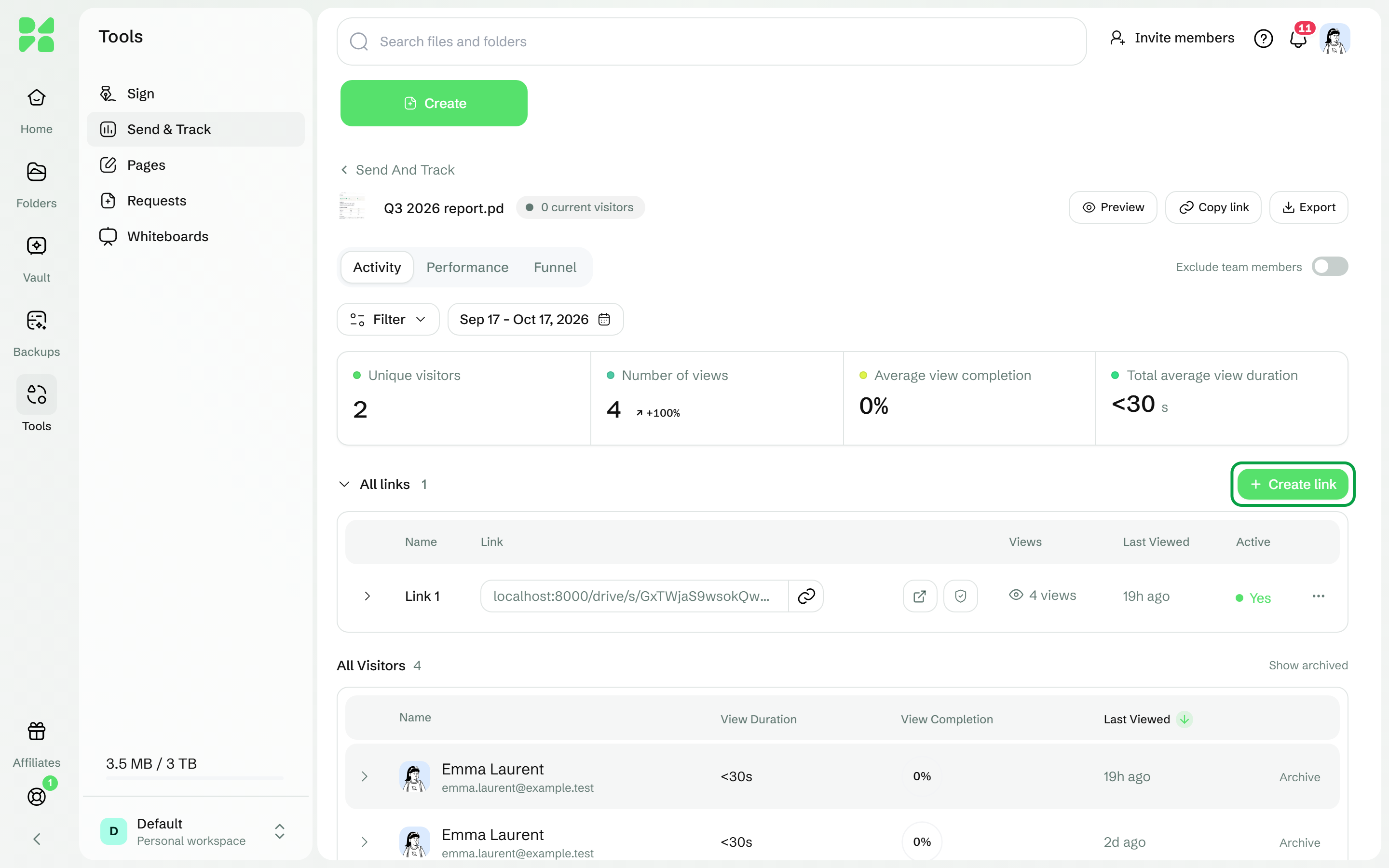Open the Affiliates gift icon
The height and width of the screenshot is (868, 1389).
pos(36,732)
